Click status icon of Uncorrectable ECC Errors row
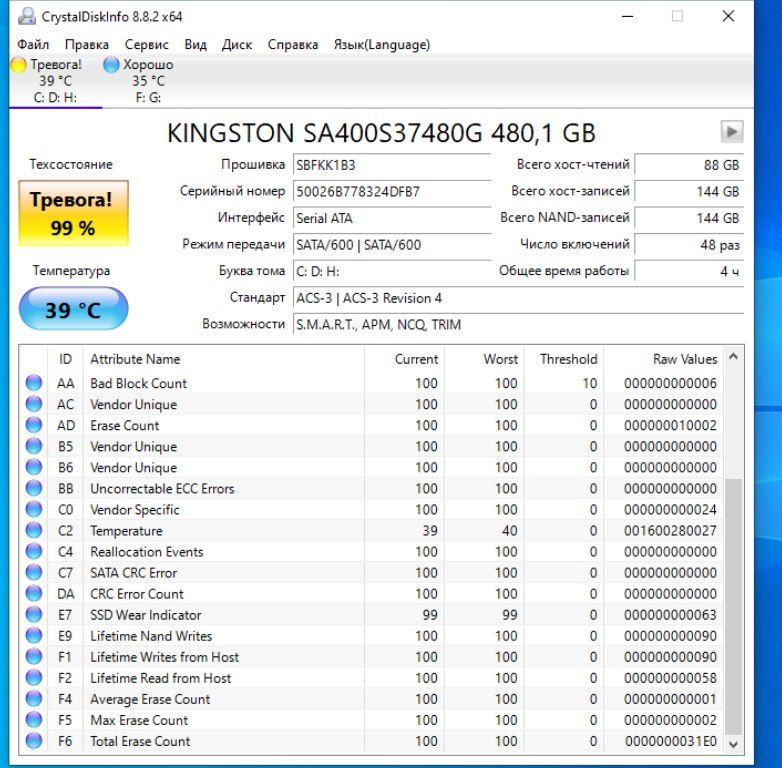This screenshot has width=782, height=768. (x=33, y=488)
